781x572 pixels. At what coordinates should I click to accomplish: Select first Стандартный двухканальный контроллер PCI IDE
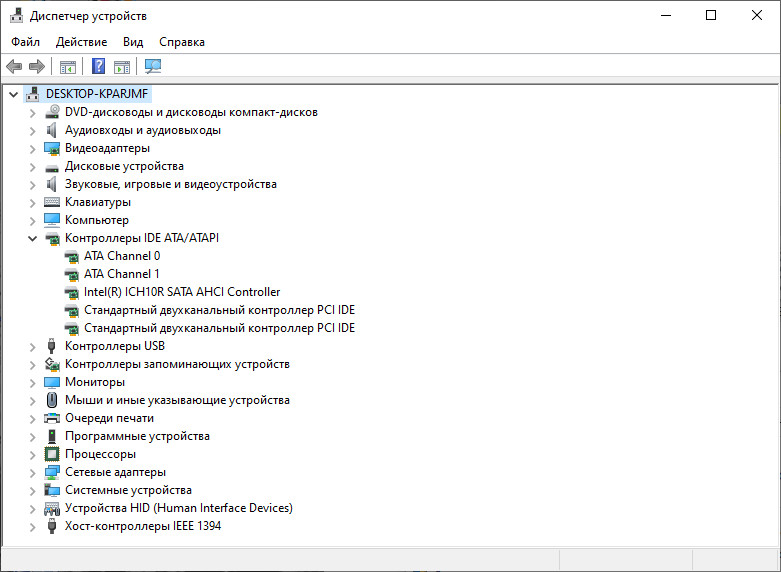[x=219, y=310]
